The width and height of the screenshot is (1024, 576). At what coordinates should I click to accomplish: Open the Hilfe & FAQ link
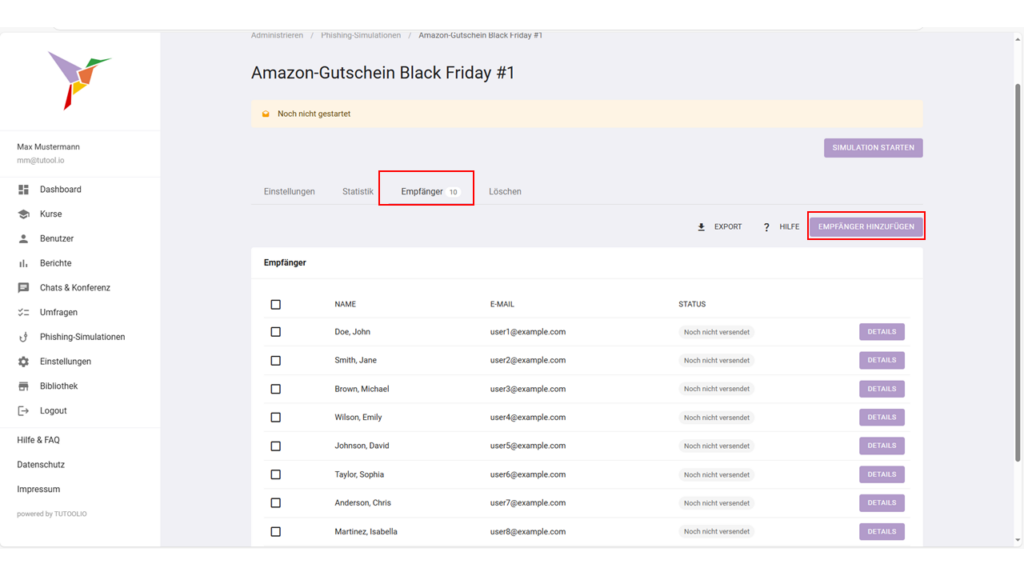(x=38, y=440)
